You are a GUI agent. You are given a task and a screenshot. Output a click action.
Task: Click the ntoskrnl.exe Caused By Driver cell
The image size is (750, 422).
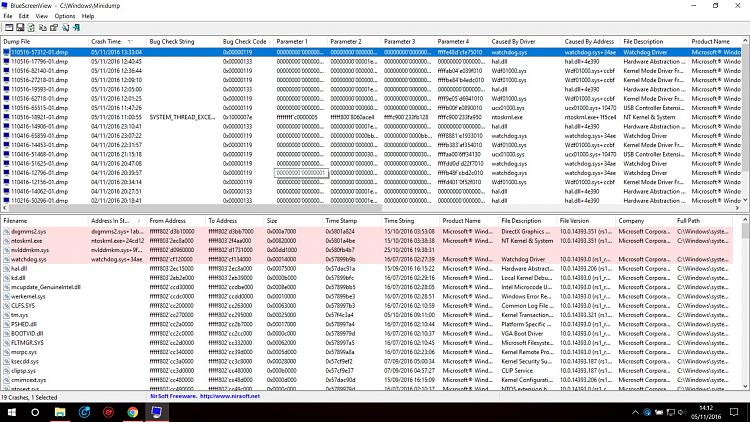(x=507, y=117)
